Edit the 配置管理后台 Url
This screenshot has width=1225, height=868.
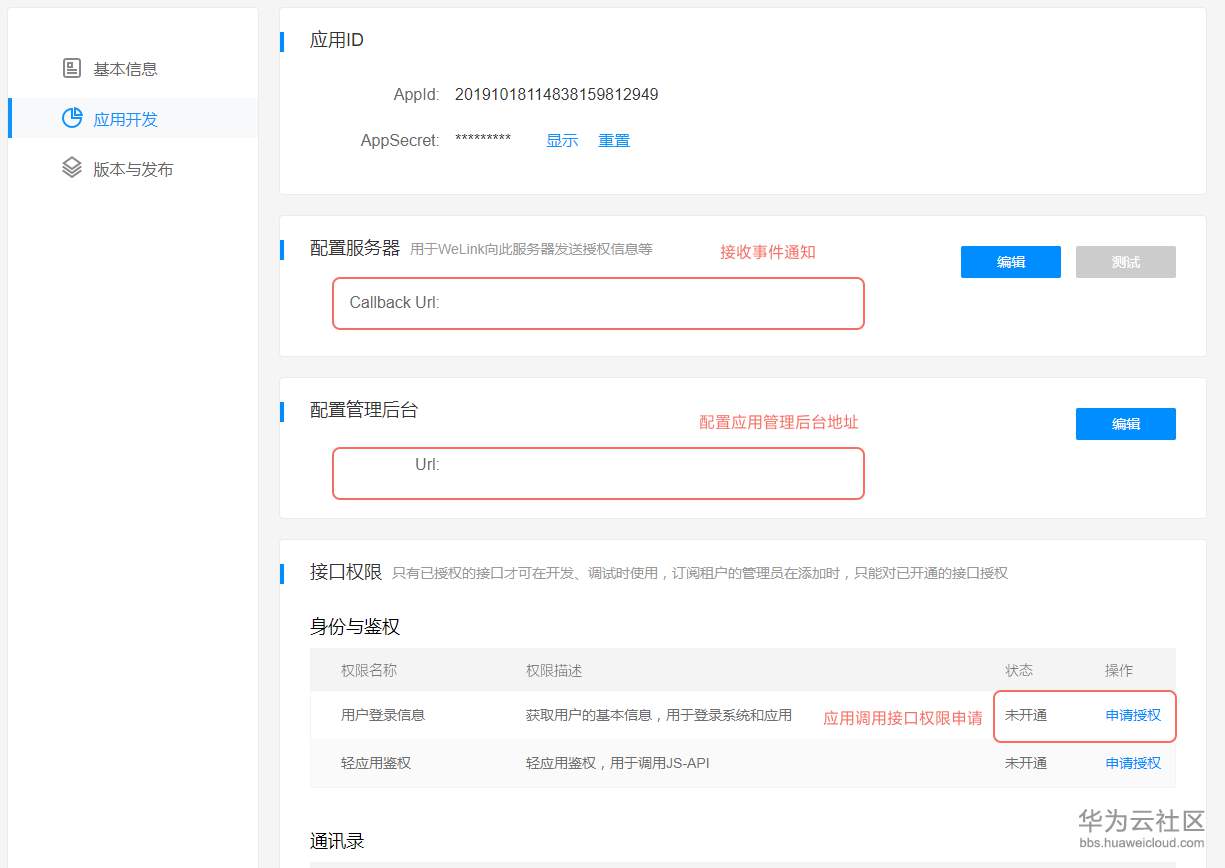1125,424
